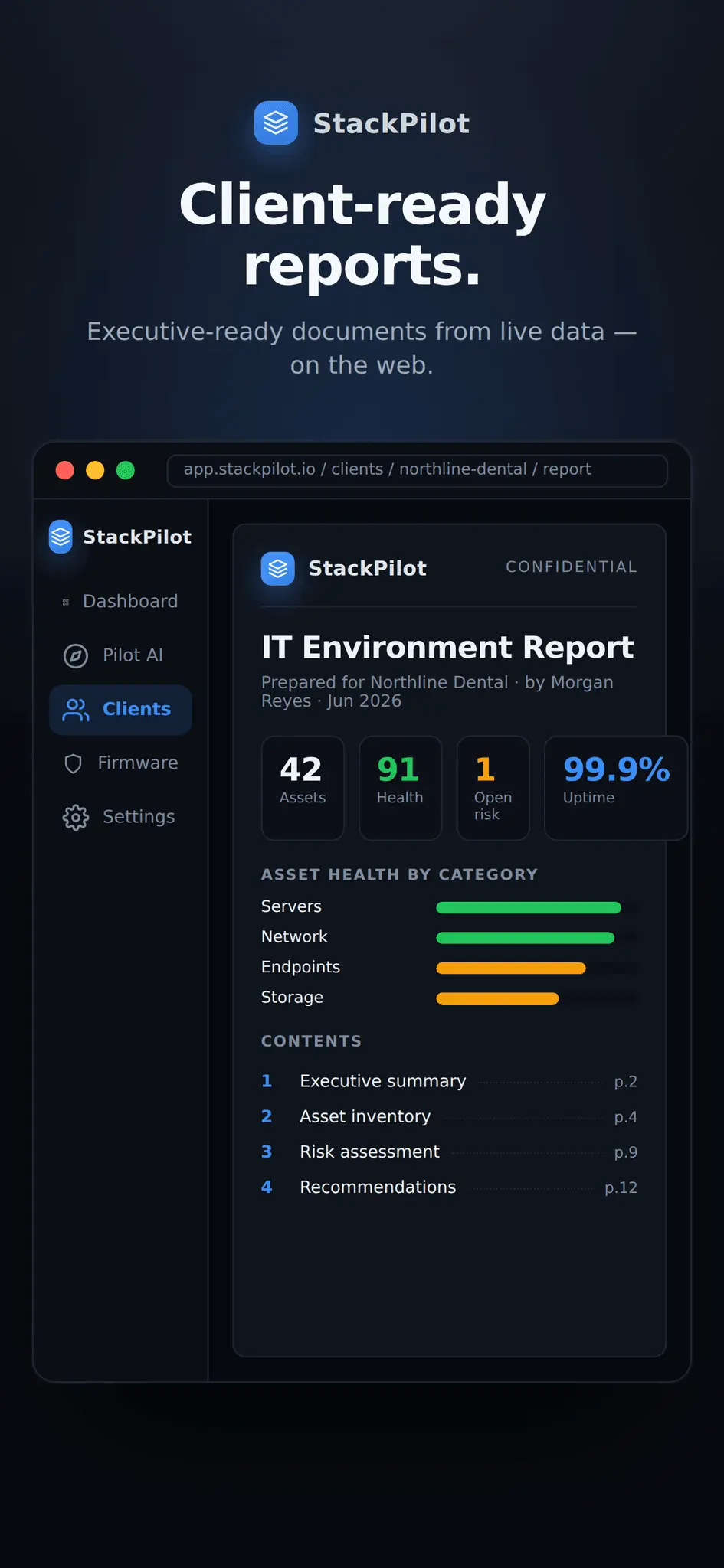724x1568 pixels.
Task: Open the Asset inventory contents entry
Action: pyautogui.click(x=449, y=1116)
